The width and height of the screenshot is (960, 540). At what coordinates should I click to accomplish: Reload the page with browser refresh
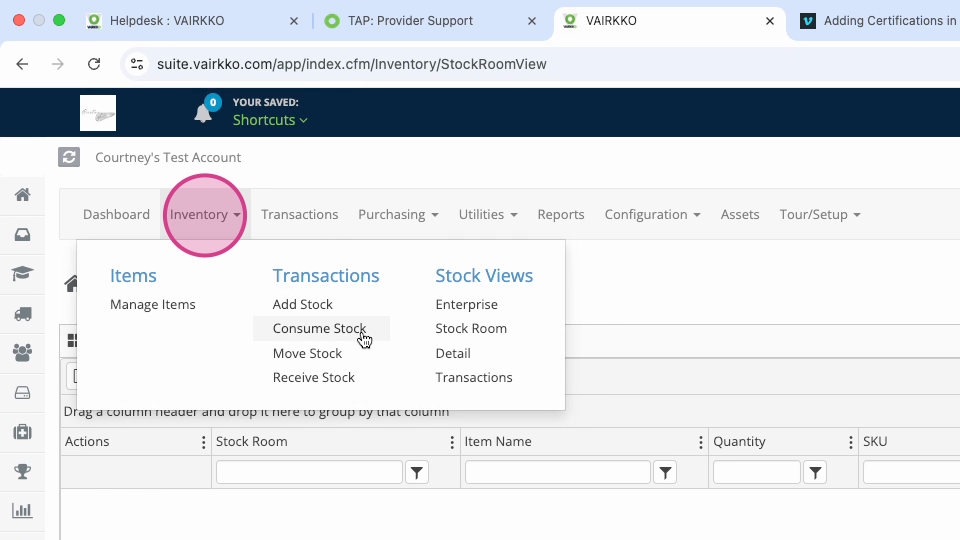pyautogui.click(x=94, y=64)
